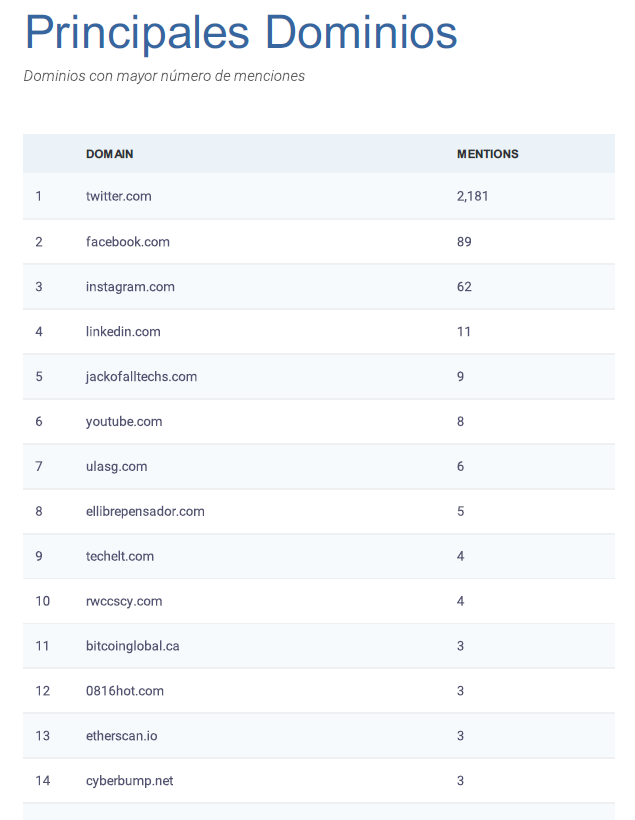
Task: Click etherscan.io domain
Action: [x=121, y=736]
